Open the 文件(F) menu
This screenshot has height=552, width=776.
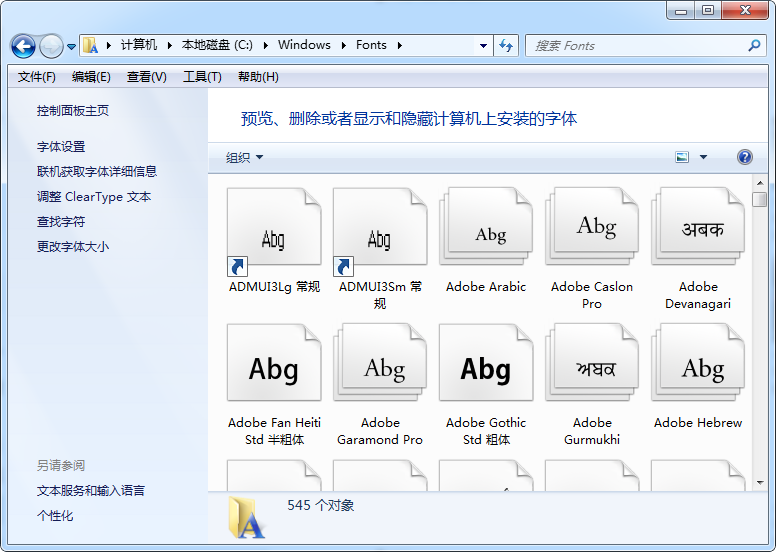[36, 77]
